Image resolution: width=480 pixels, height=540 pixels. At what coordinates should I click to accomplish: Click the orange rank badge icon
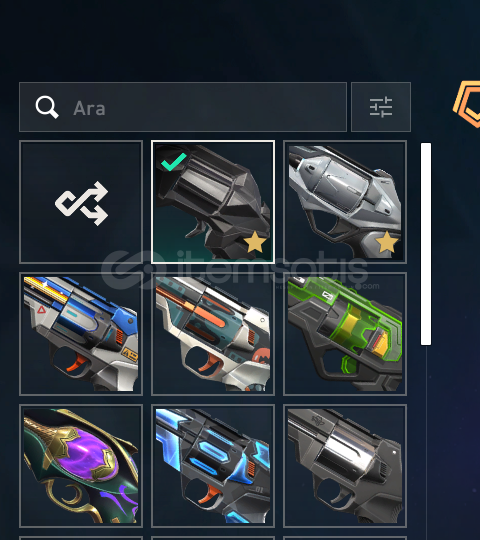point(467,103)
